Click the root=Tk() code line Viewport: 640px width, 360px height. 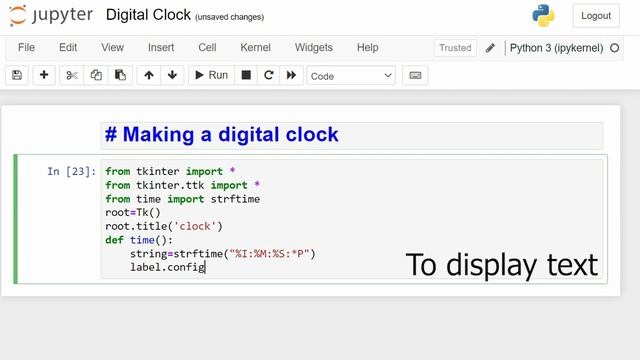(x=133, y=212)
